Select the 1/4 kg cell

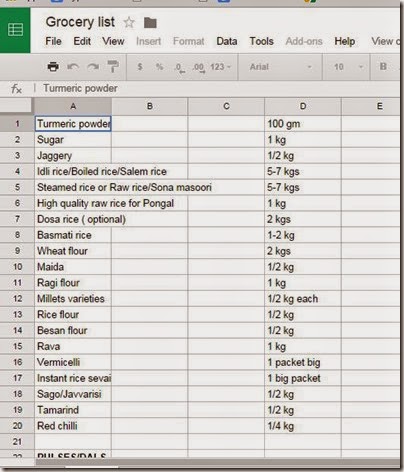303,426
